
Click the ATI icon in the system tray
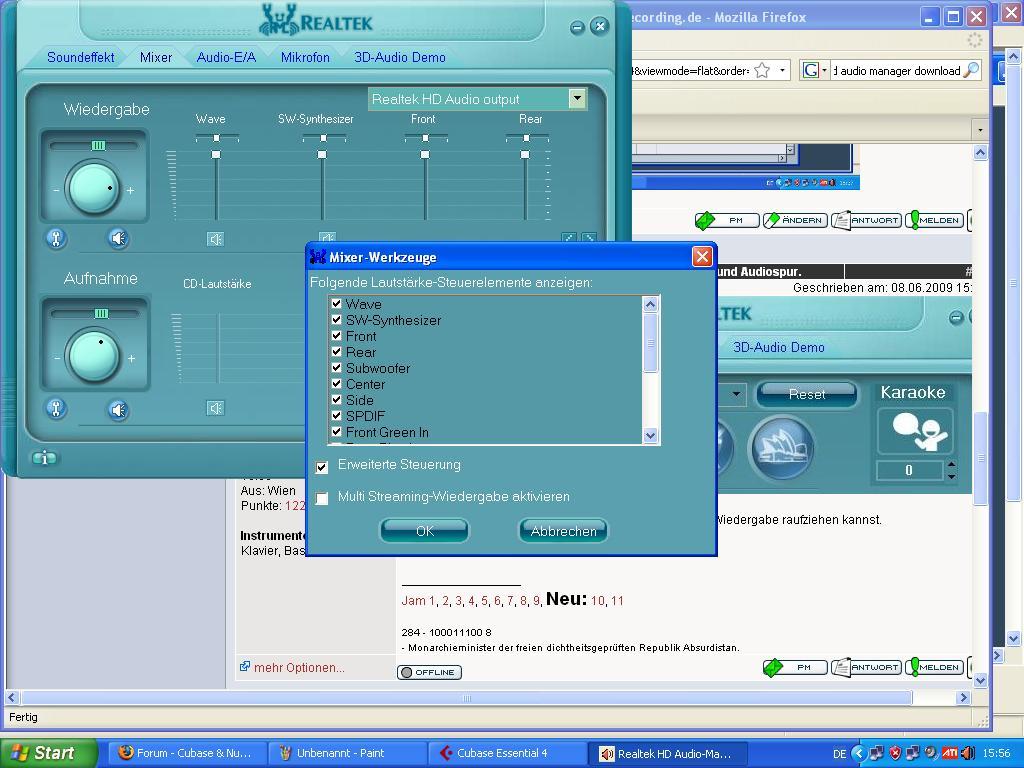coord(949,753)
